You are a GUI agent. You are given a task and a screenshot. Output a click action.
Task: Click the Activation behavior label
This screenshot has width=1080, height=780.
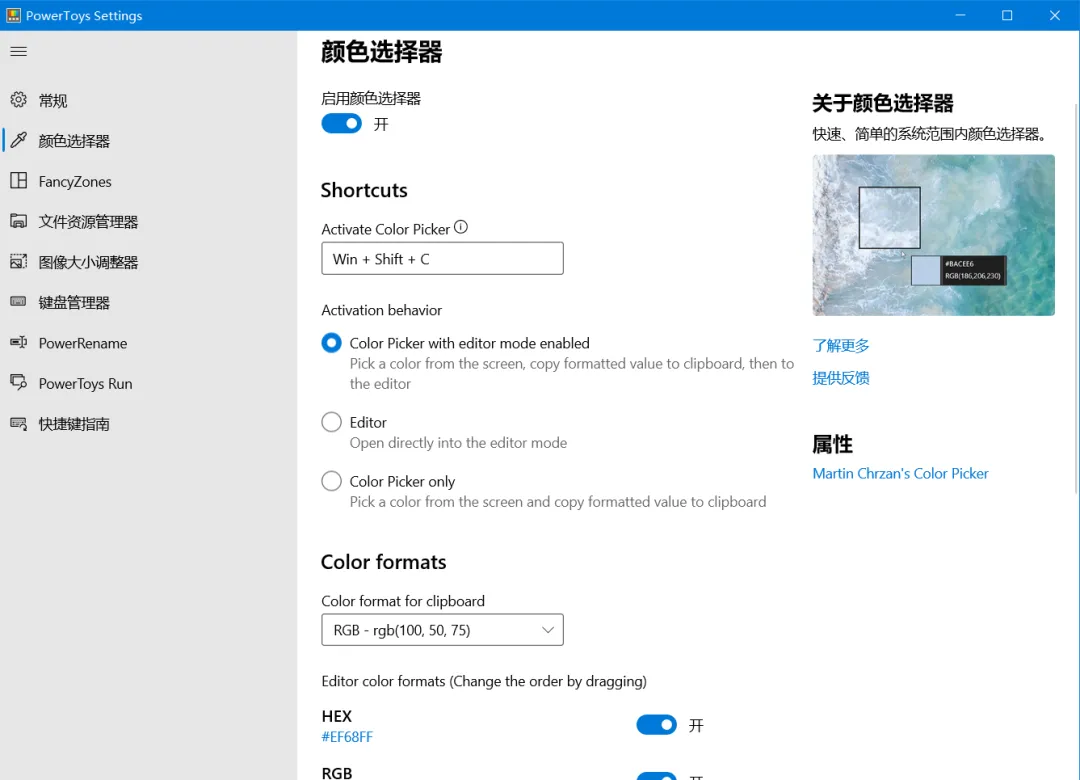(x=382, y=310)
